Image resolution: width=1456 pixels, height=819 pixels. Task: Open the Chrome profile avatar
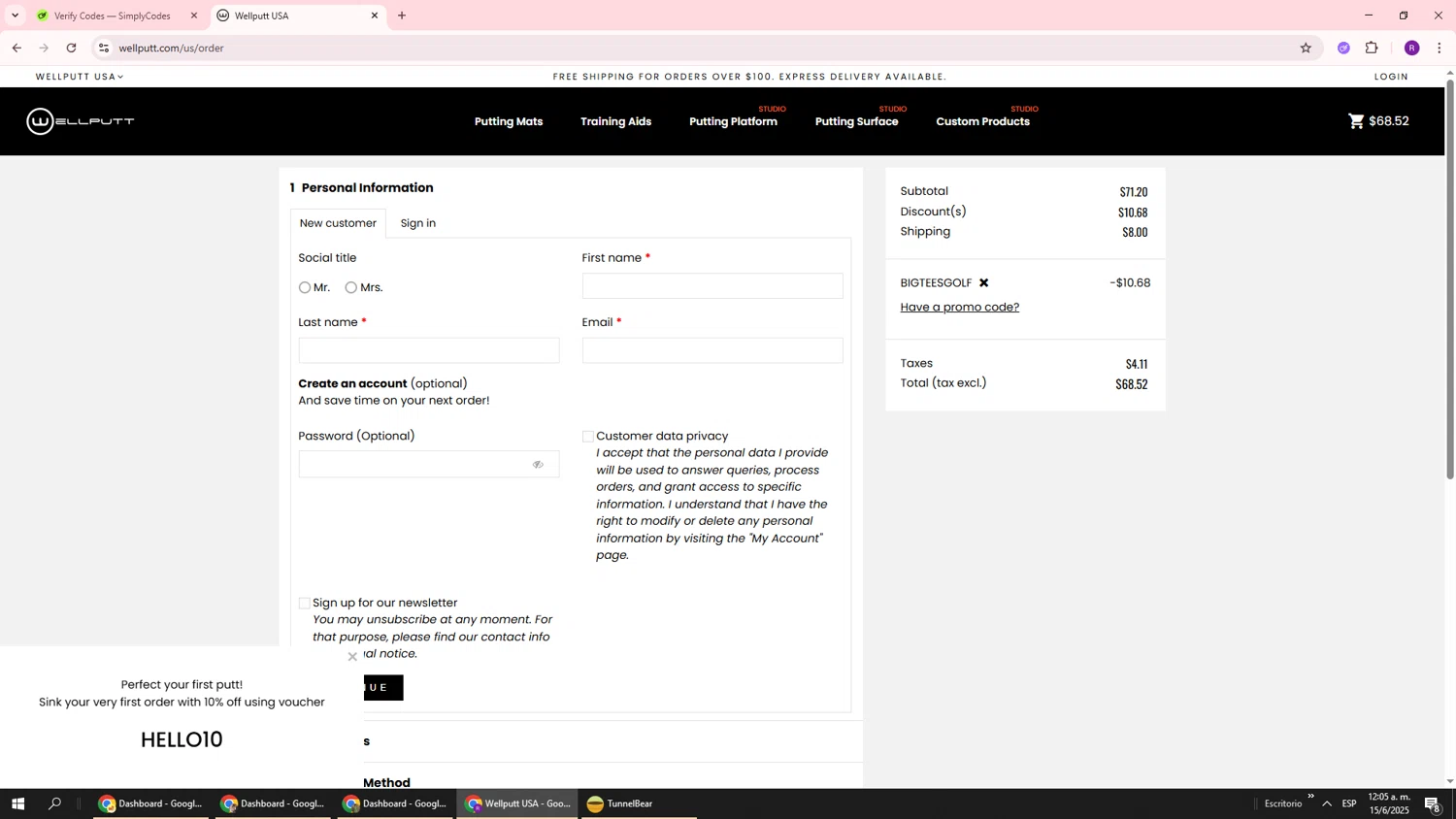1411,48
